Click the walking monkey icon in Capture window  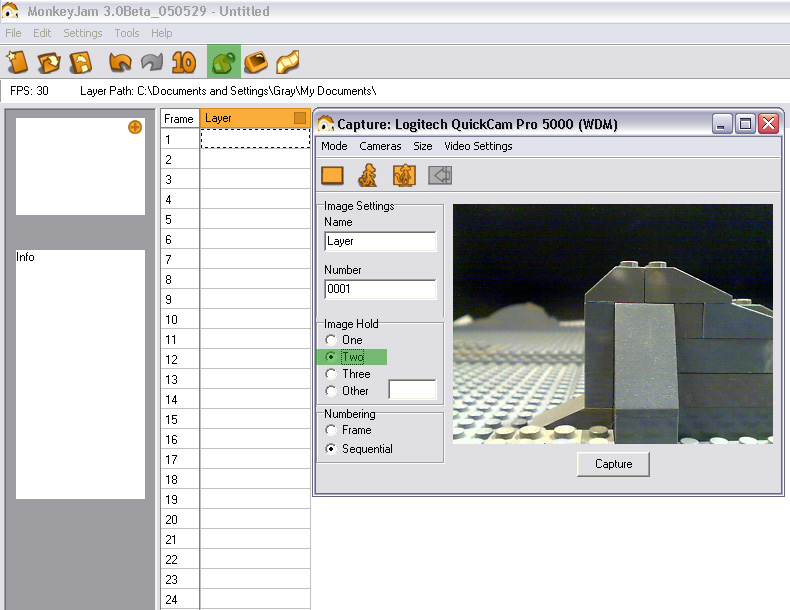(368, 175)
